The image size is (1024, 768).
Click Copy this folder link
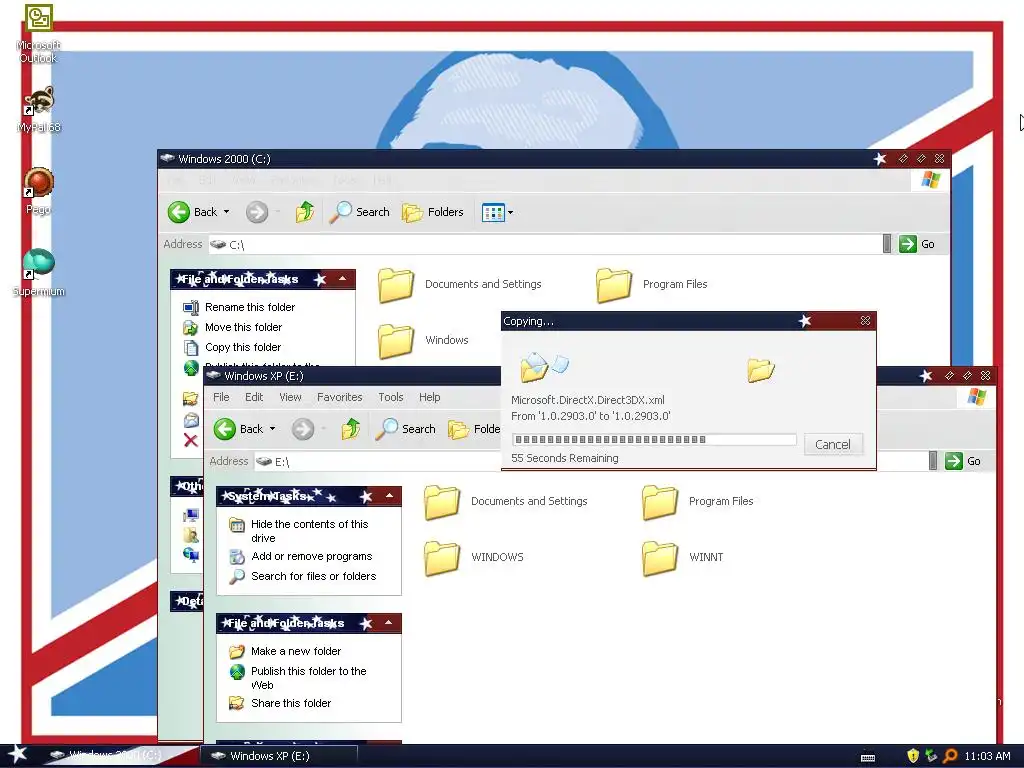tap(243, 347)
